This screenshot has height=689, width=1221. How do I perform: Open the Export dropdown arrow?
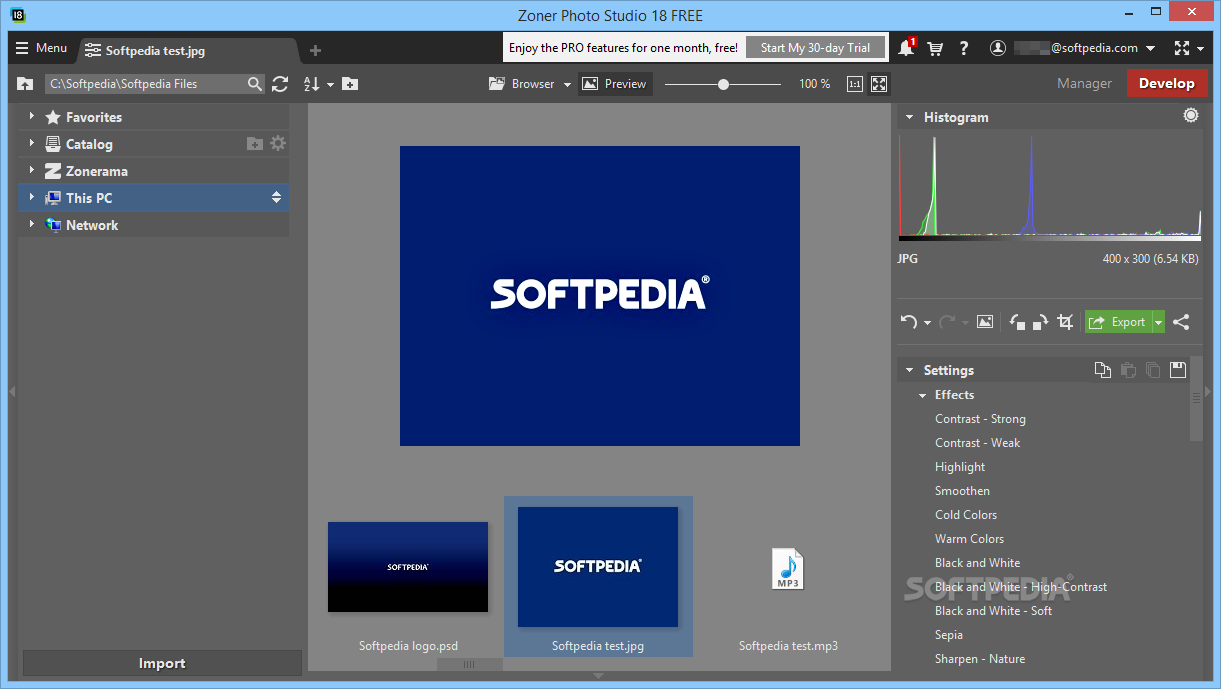(x=1159, y=322)
